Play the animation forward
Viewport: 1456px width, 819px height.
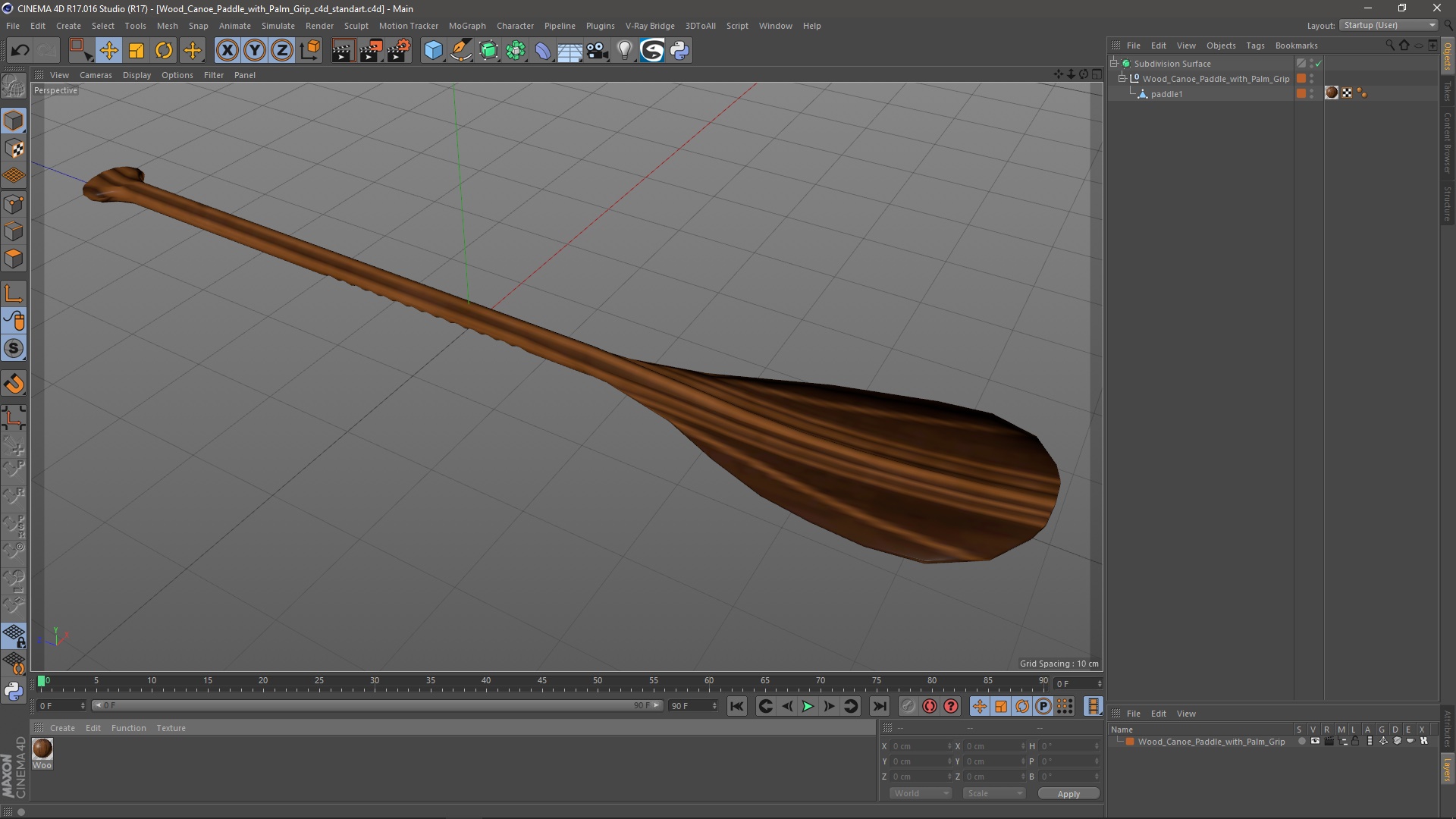pos(808,706)
